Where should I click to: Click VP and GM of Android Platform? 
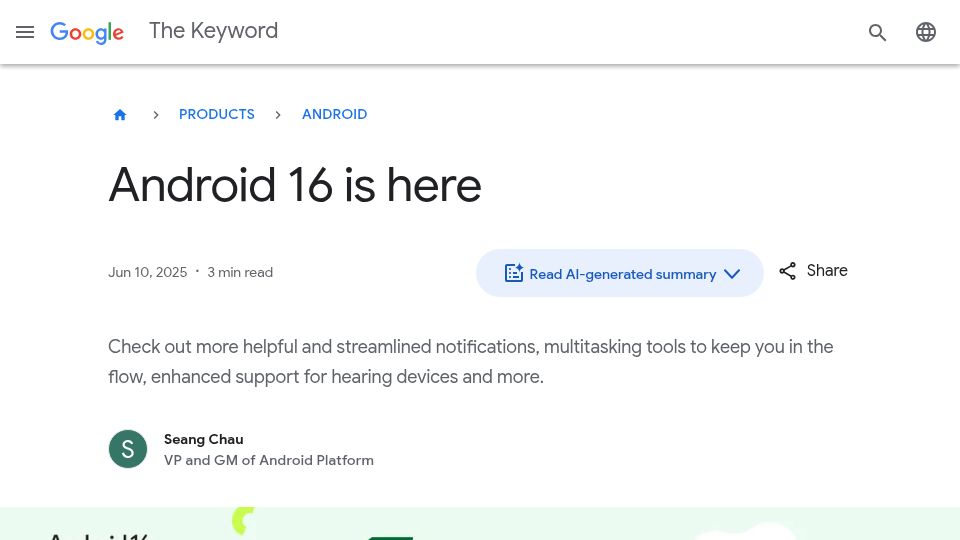(x=269, y=460)
